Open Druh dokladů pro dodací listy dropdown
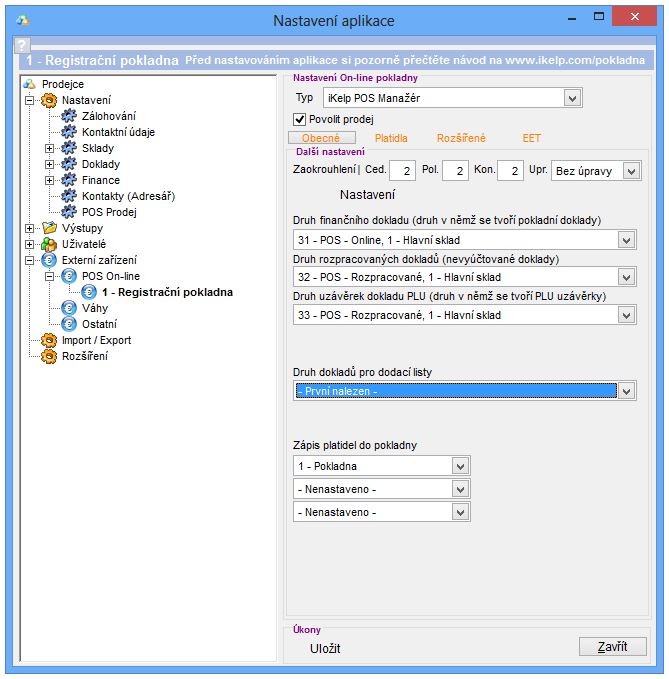The height and width of the screenshot is (679, 669). (626, 391)
